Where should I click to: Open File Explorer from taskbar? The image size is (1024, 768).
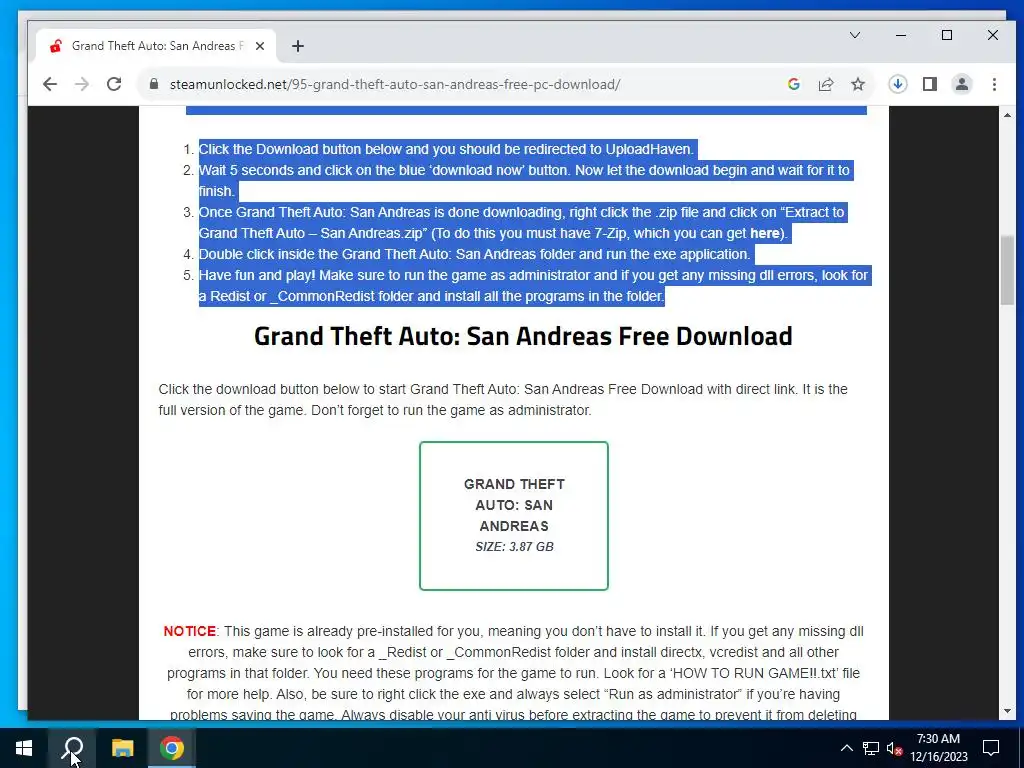[122, 748]
